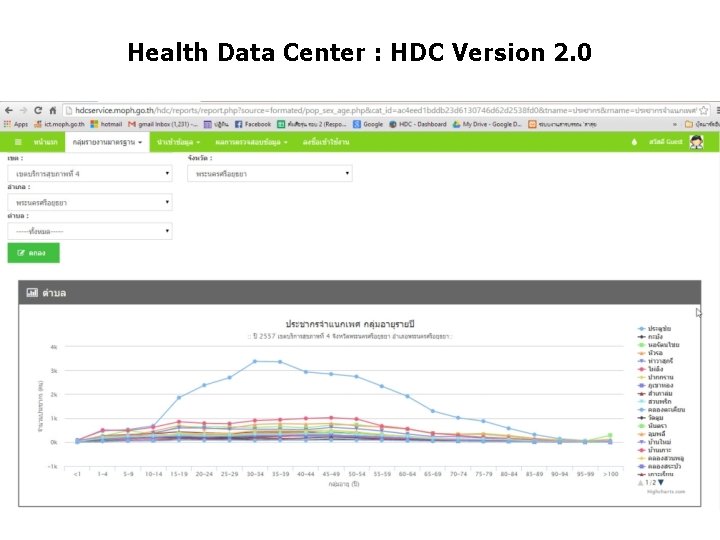Image resolution: width=720 pixels, height=540 pixels.
Task: Toggle the sidebar with the green hamburger icon
Action: (18, 142)
